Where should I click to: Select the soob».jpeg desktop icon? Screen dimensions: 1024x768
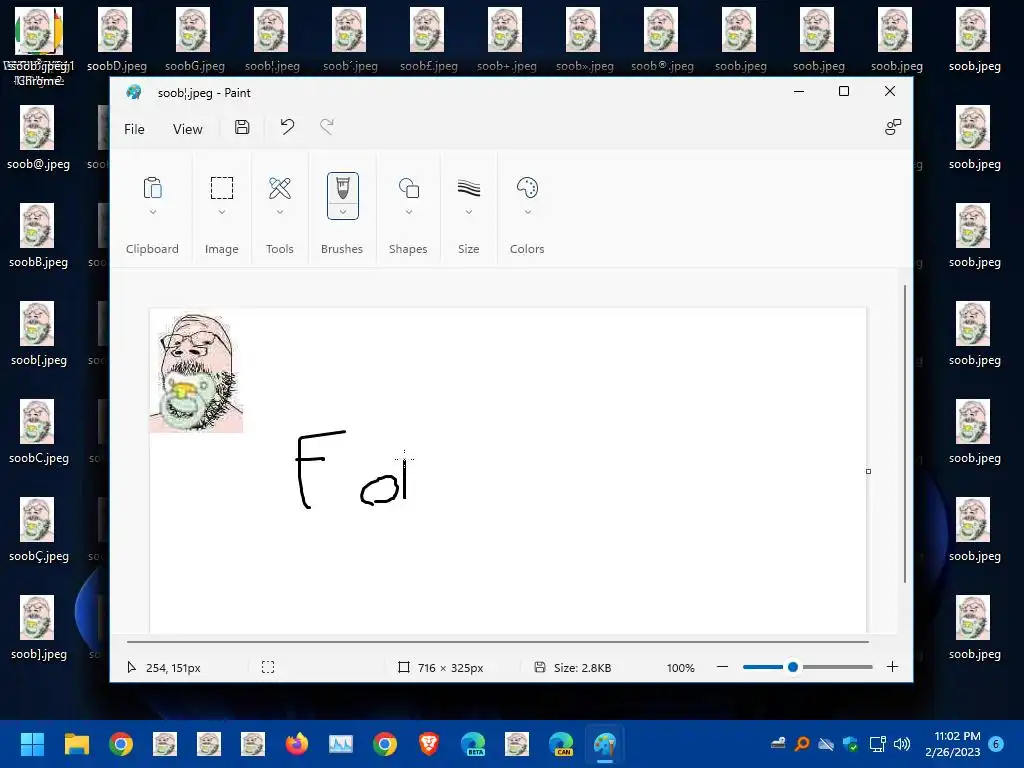point(584,39)
